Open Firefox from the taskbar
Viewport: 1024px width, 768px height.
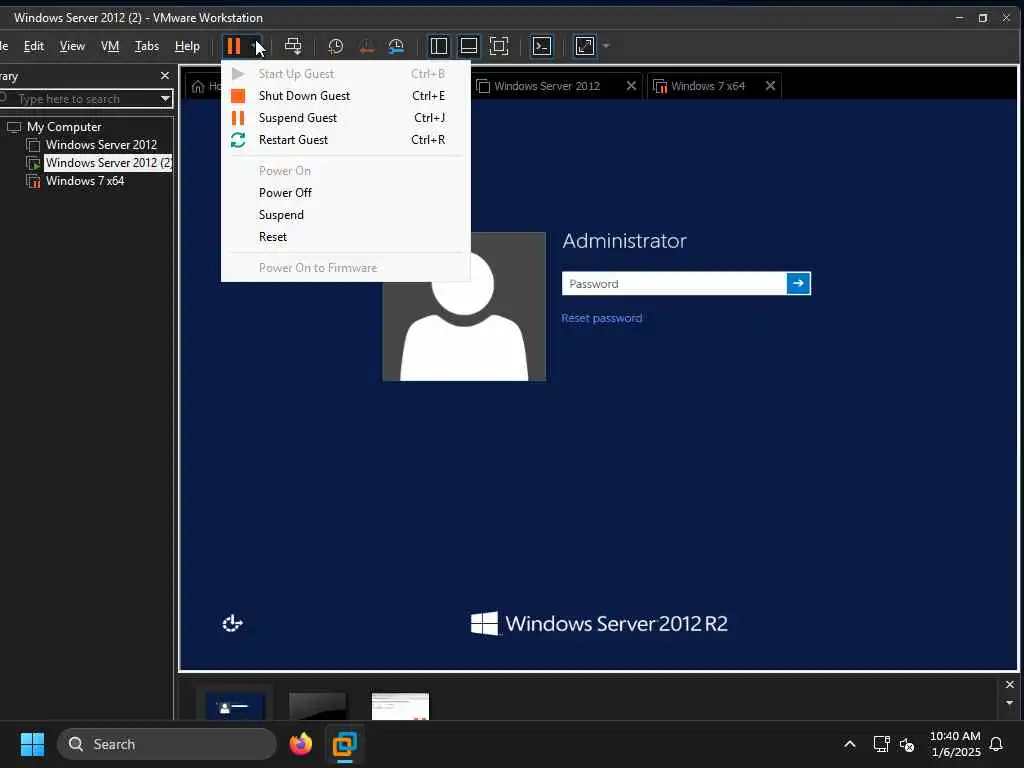coord(301,744)
